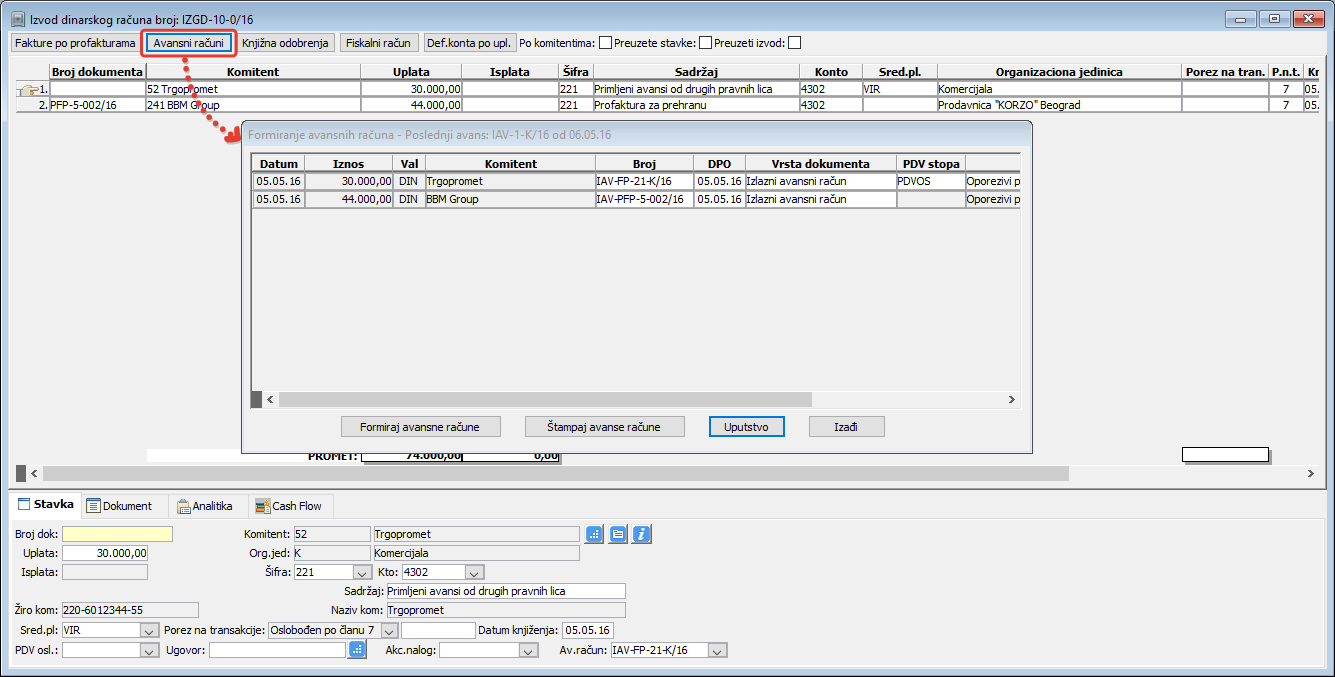Click the pointing-hand marker on row 1
This screenshot has width=1335, height=677.
pyautogui.click(x=28, y=90)
